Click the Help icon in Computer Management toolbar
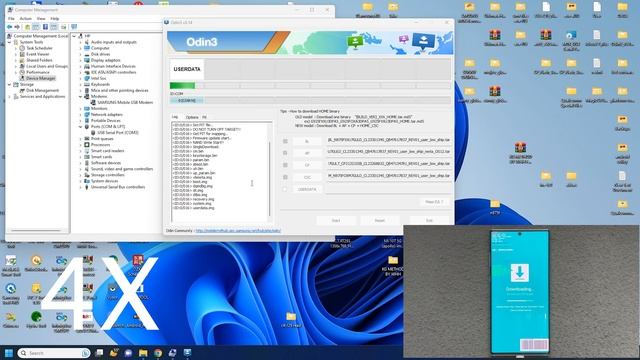640x360 pixels. 45,27
